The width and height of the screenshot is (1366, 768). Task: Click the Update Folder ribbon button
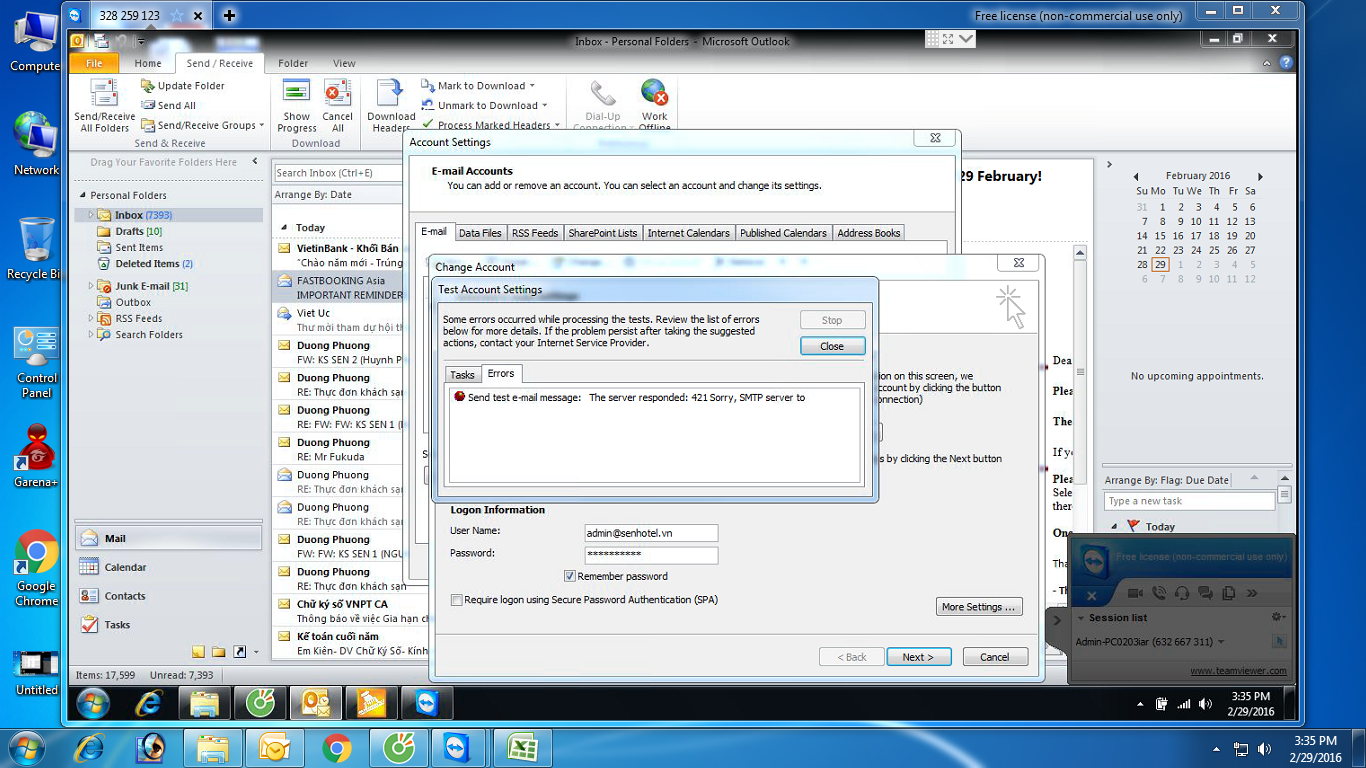coord(182,86)
